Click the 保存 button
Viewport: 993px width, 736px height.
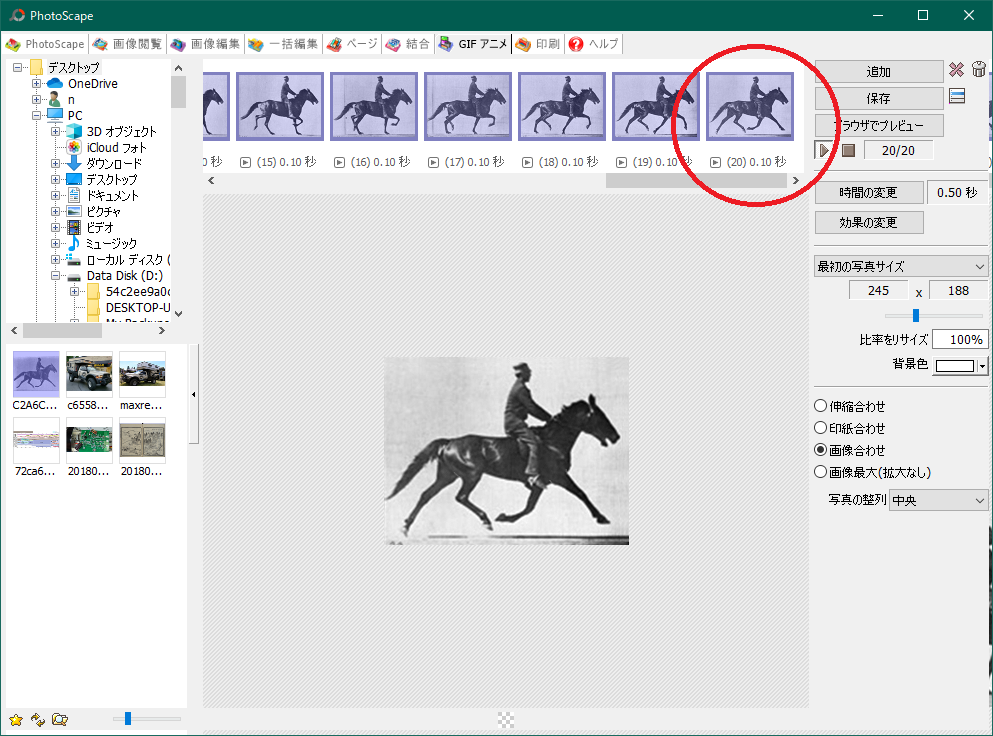(x=878, y=98)
